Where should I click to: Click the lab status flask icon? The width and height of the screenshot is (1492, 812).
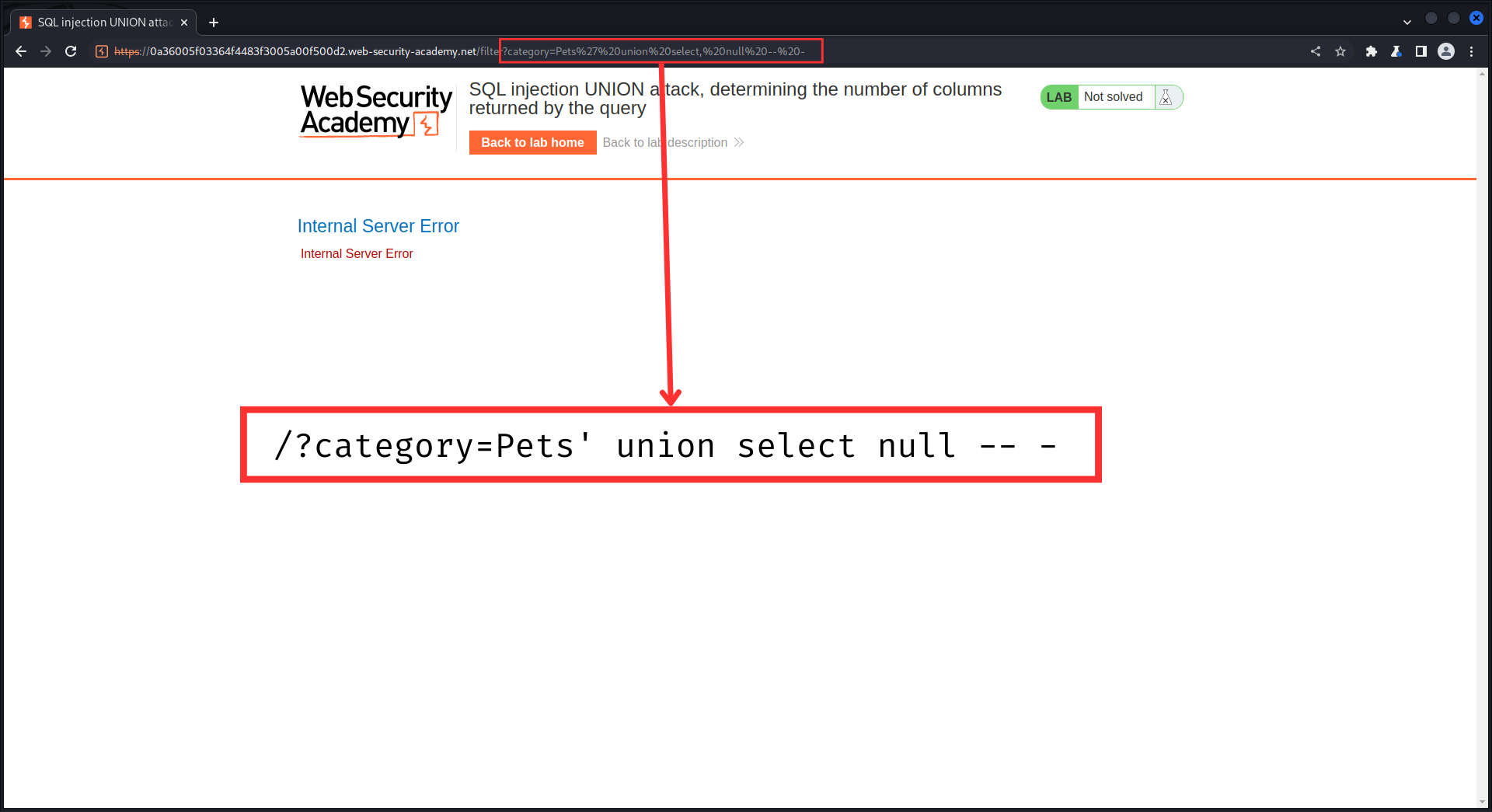click(1166, 97)
